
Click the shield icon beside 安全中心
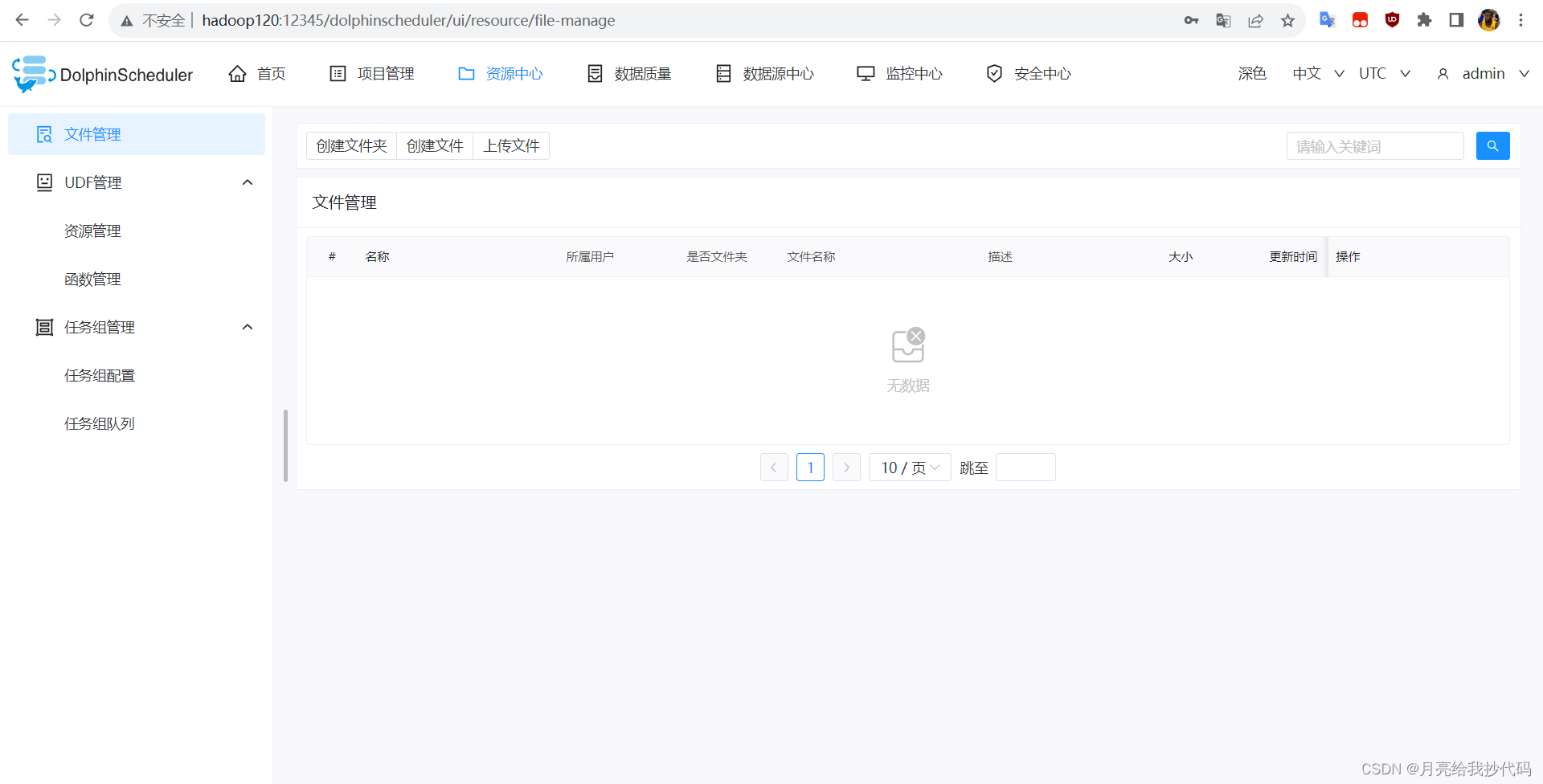click(994, 74)
